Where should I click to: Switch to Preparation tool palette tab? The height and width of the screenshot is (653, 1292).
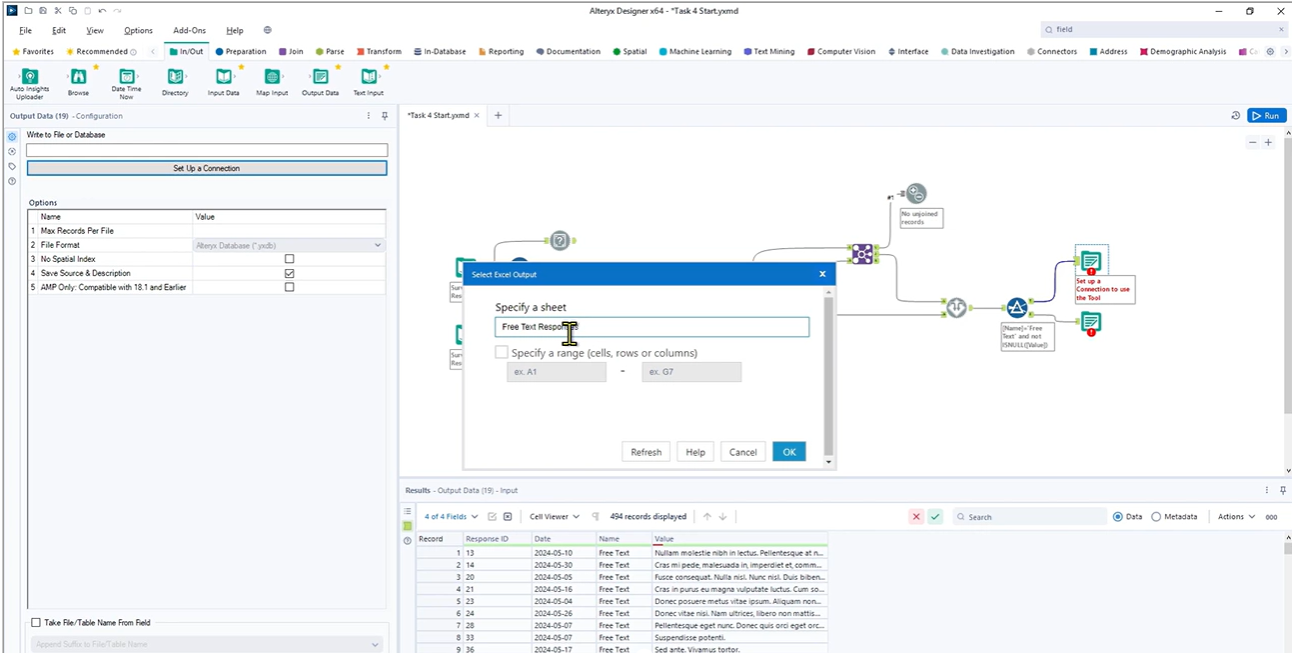click(241, 51)
